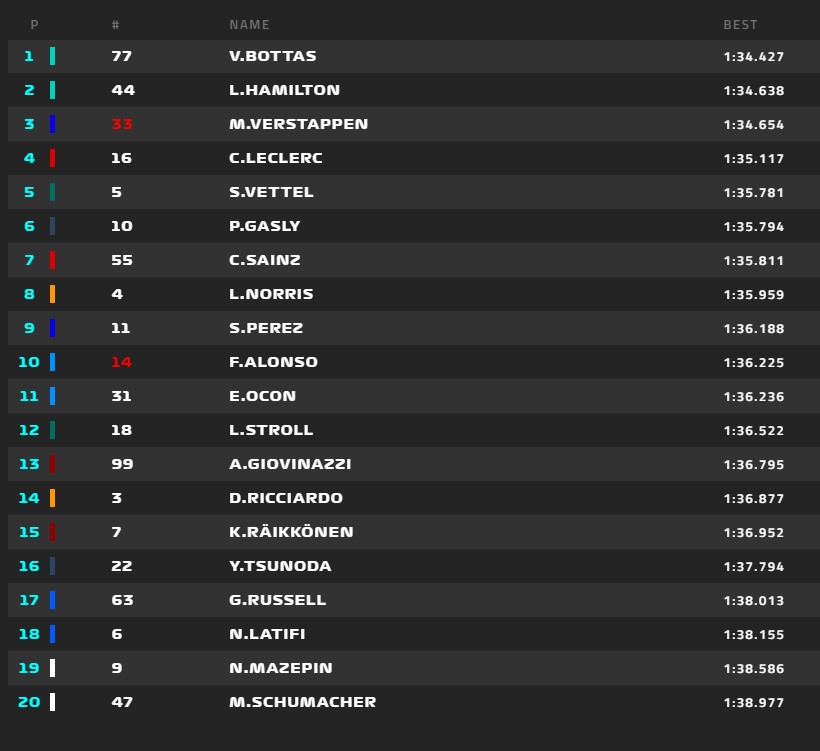Click the white team bar beside N.MAZEPIN
Screen dimensions: 820x751
tap(52, 668)
